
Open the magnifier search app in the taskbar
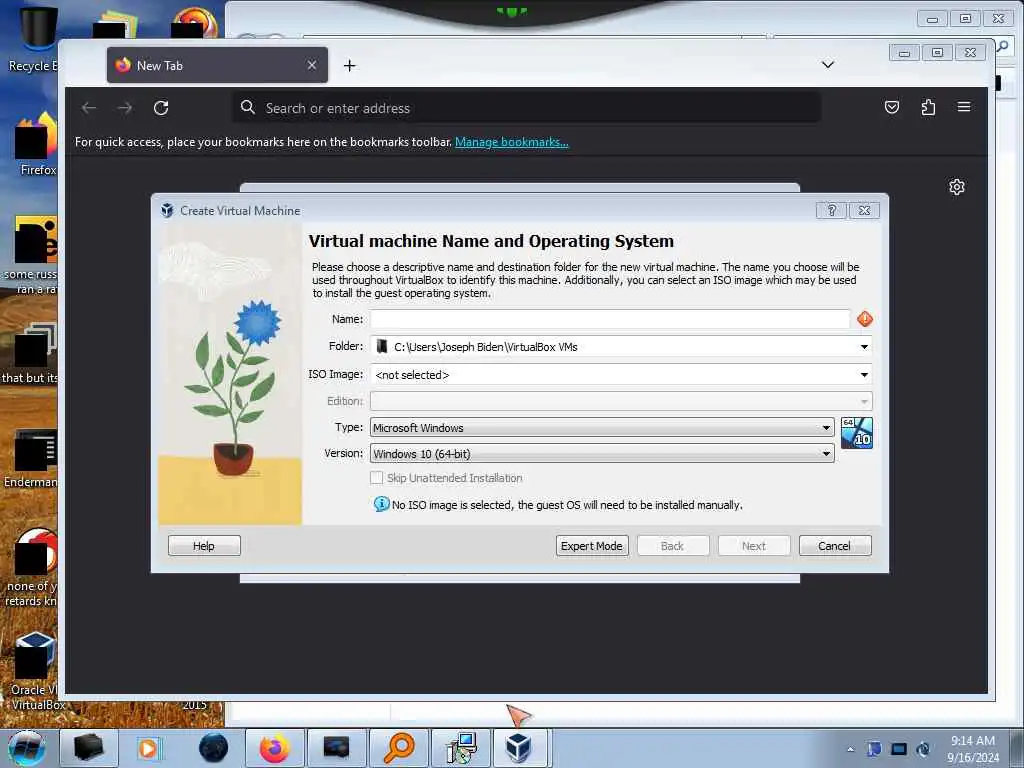tap(398, 748)
